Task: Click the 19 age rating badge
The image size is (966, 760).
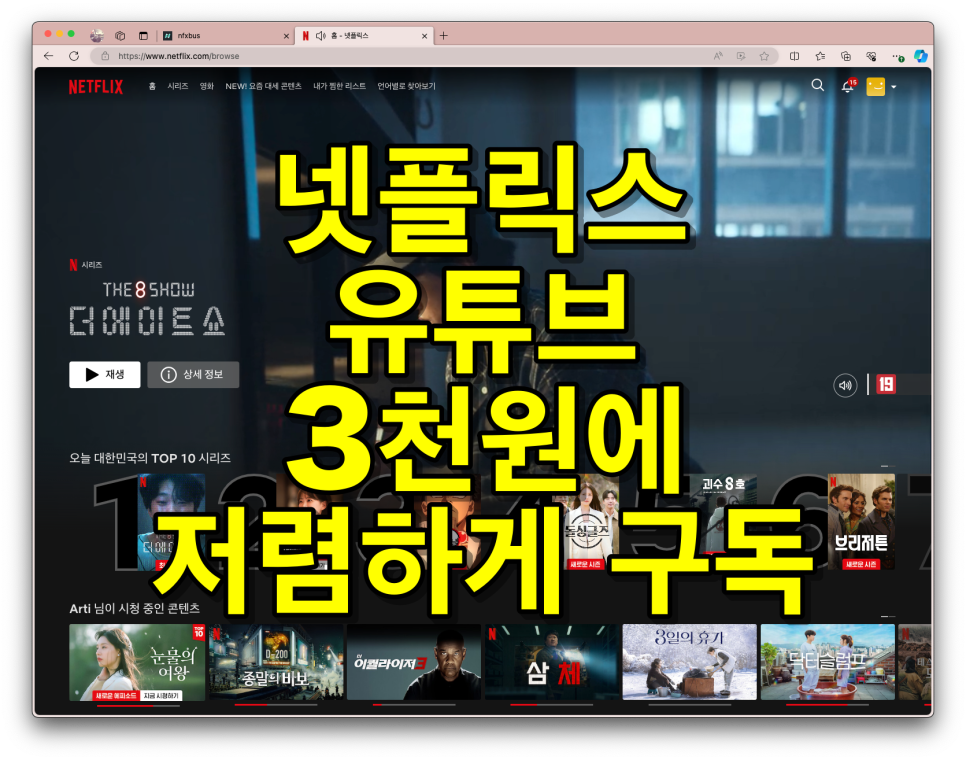Action: 886,385
